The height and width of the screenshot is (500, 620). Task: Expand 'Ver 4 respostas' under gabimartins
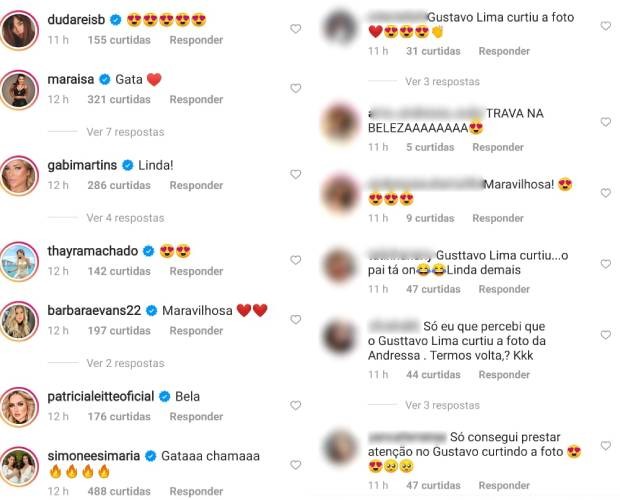click(x=125, y=218)
